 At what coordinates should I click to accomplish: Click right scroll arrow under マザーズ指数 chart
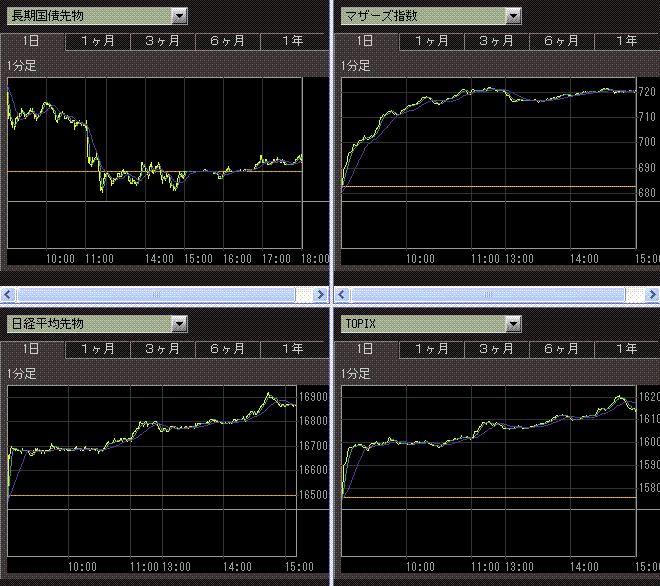tap(654, 295)
